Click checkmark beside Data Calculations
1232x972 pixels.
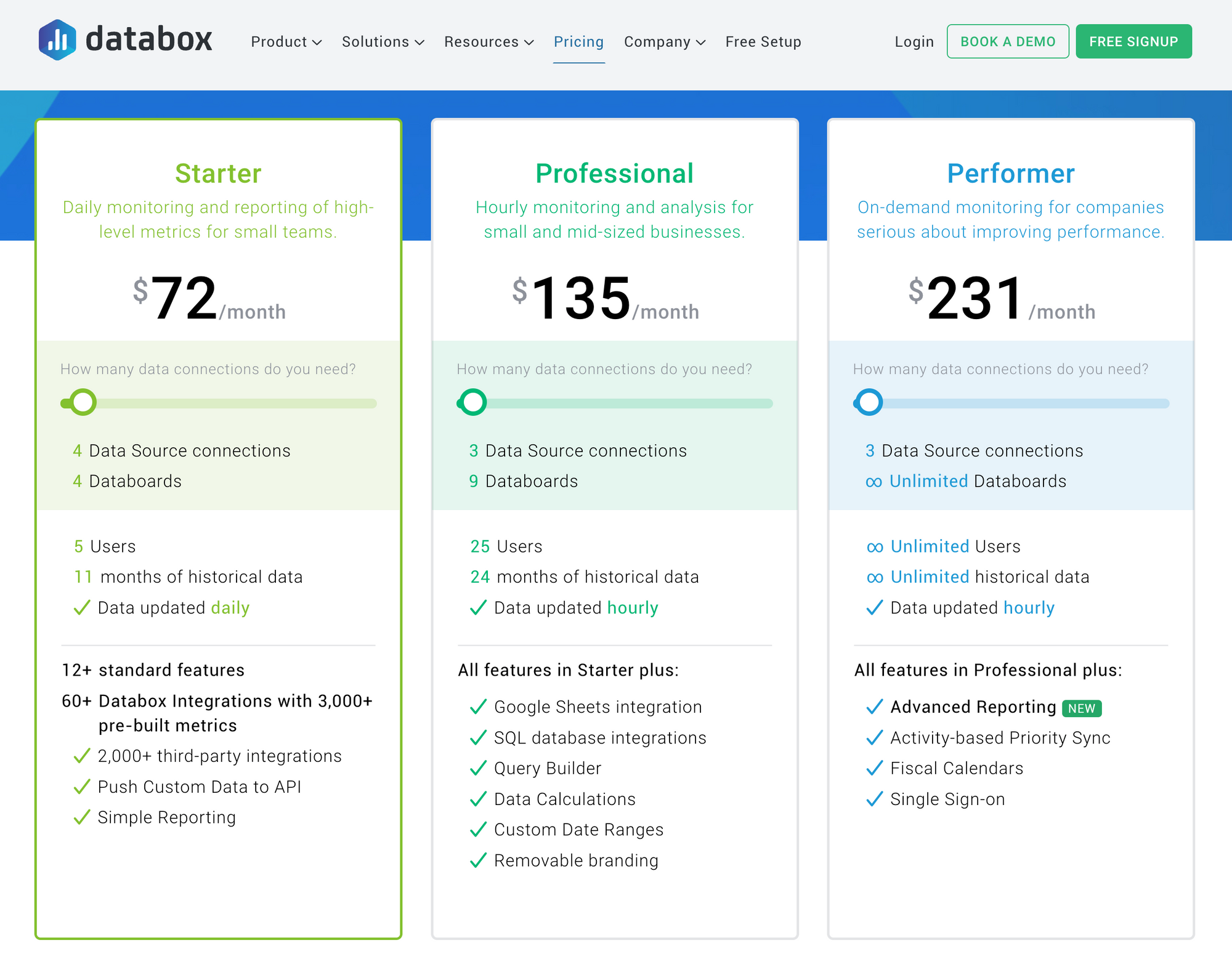pos(478,799)
